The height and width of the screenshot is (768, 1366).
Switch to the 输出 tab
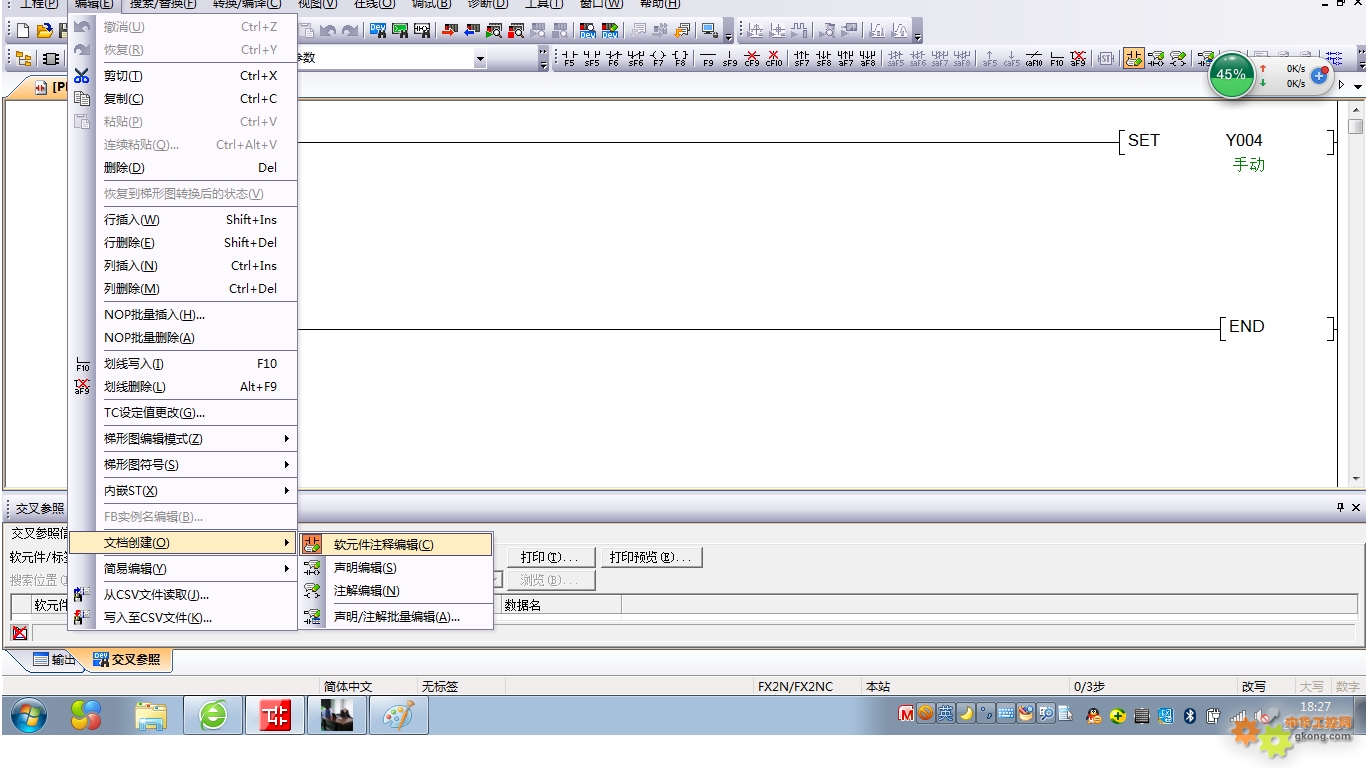pyautogui.click(x=55, y=660)
